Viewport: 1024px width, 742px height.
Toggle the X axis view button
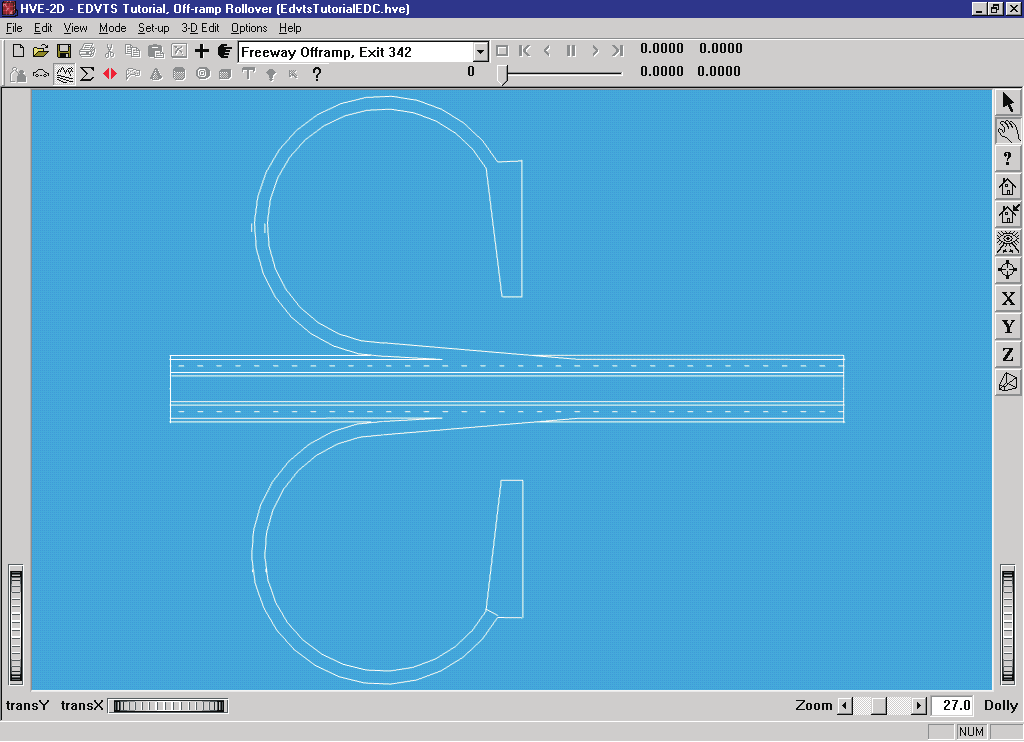coord(1008,298)
